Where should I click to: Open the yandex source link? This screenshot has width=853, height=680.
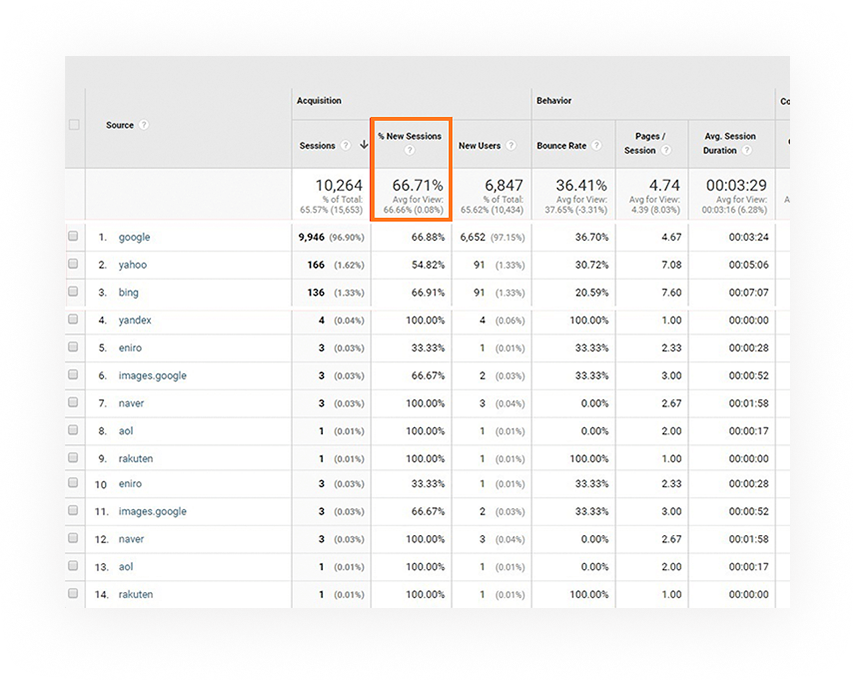click(x=135, y=320)
